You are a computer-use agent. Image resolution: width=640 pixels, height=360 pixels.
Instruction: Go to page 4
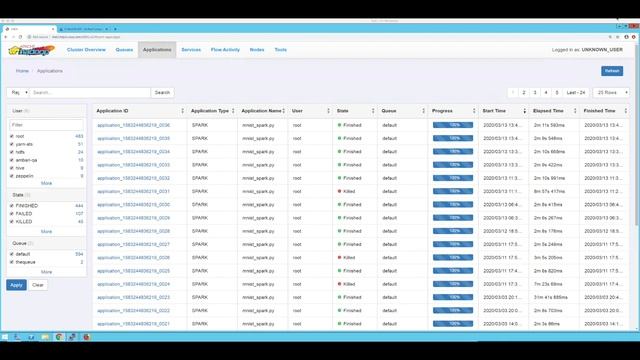click(546, 93)
